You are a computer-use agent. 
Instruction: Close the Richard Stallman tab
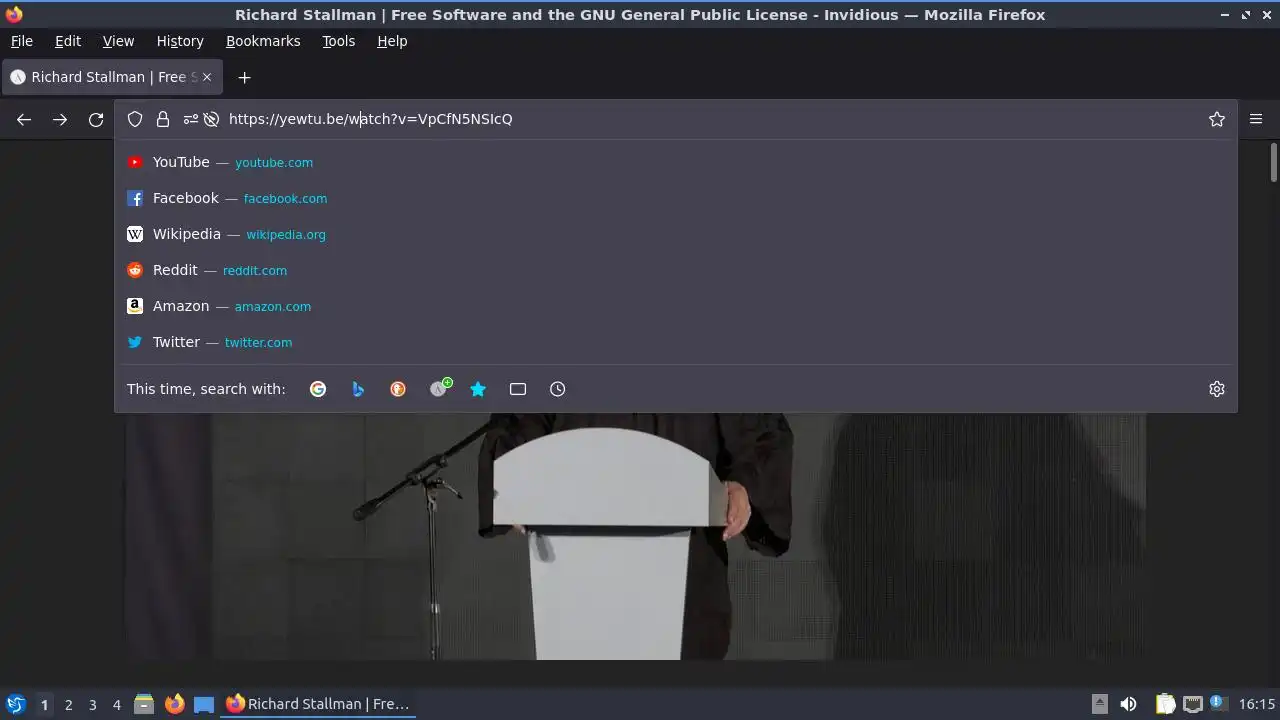coord(207,77)
